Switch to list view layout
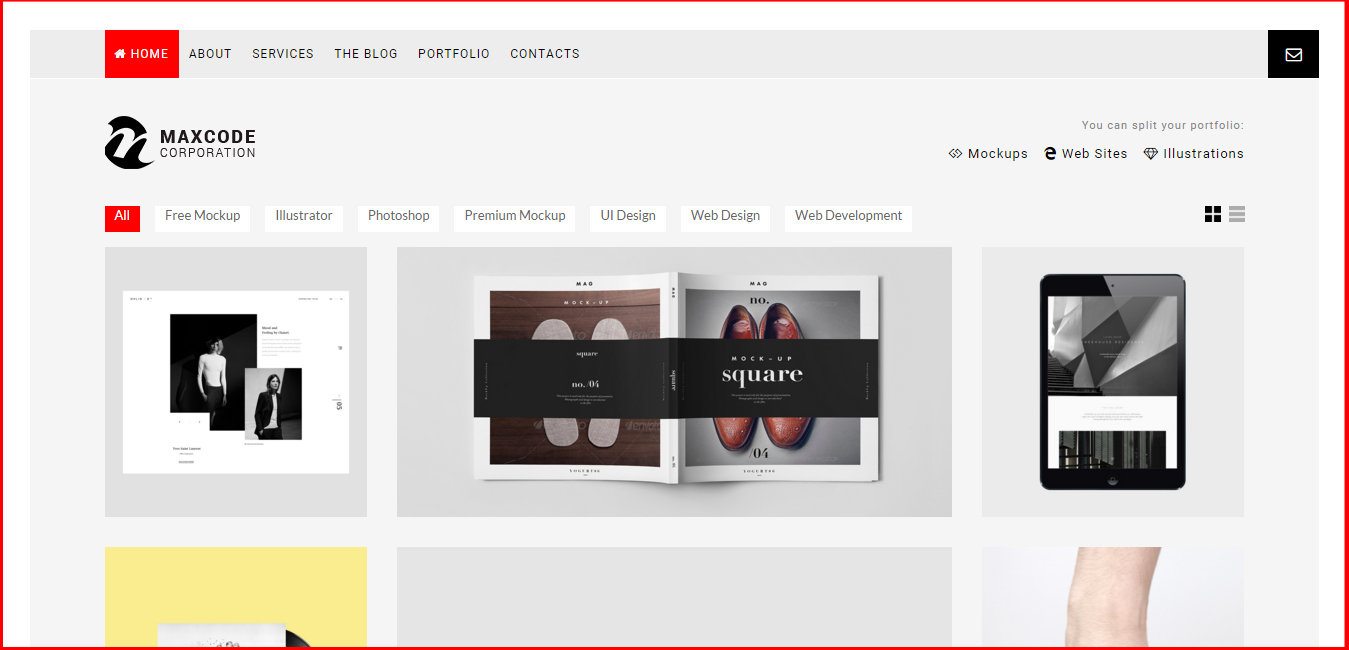Viewport: 1349px width, 650px height. pos(1237,214)
